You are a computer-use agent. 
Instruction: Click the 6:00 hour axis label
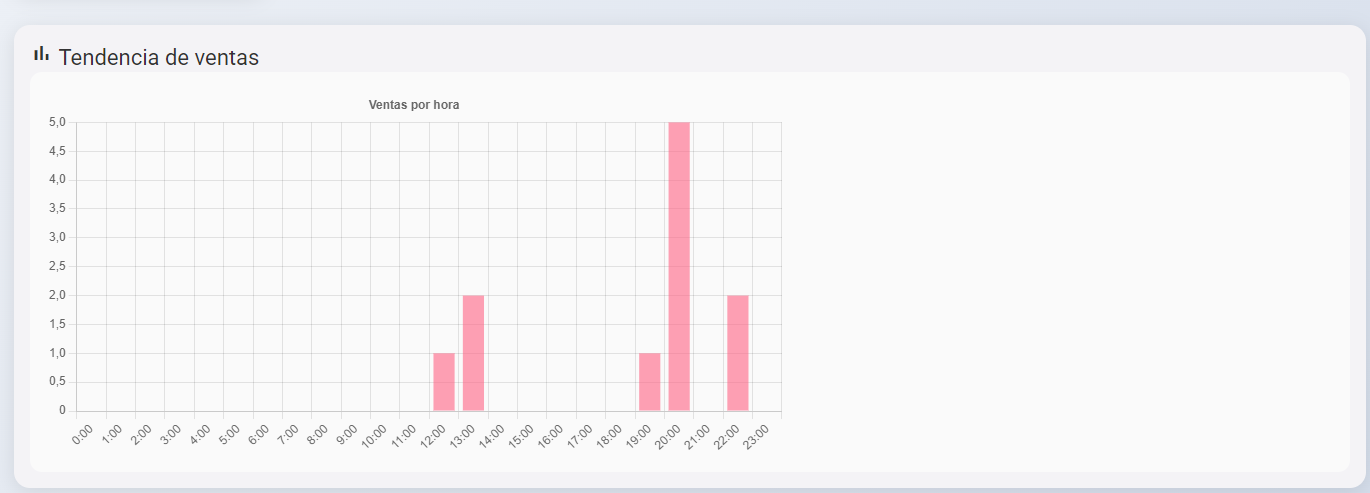tap(260, 434)
